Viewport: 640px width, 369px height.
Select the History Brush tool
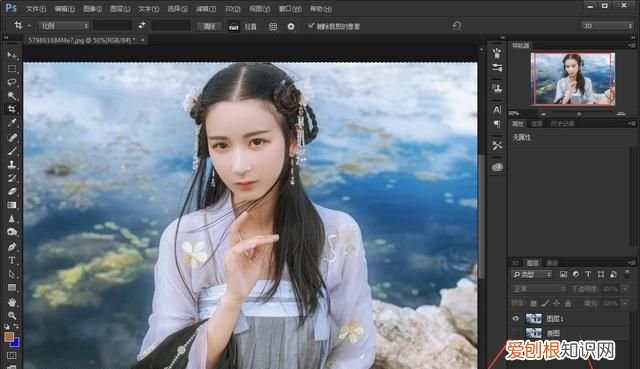[x=12, y=178]
